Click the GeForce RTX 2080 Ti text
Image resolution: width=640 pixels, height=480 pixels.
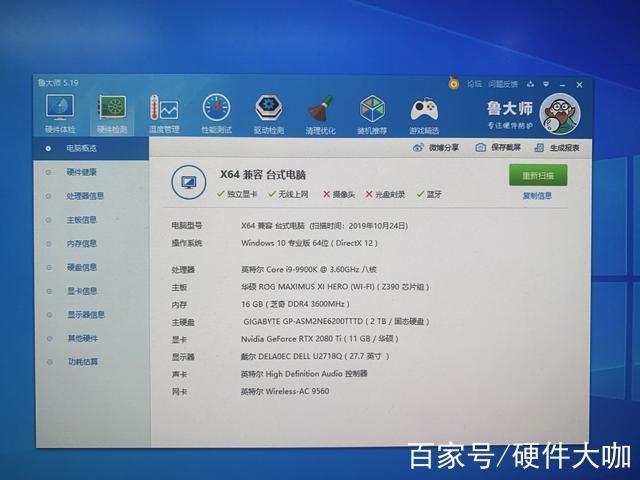[x=320, y=339]
